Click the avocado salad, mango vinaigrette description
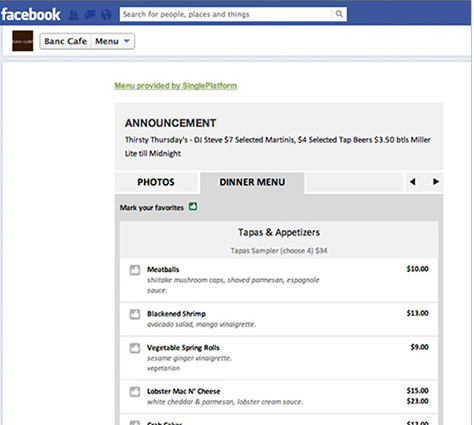 coord(201,324)
